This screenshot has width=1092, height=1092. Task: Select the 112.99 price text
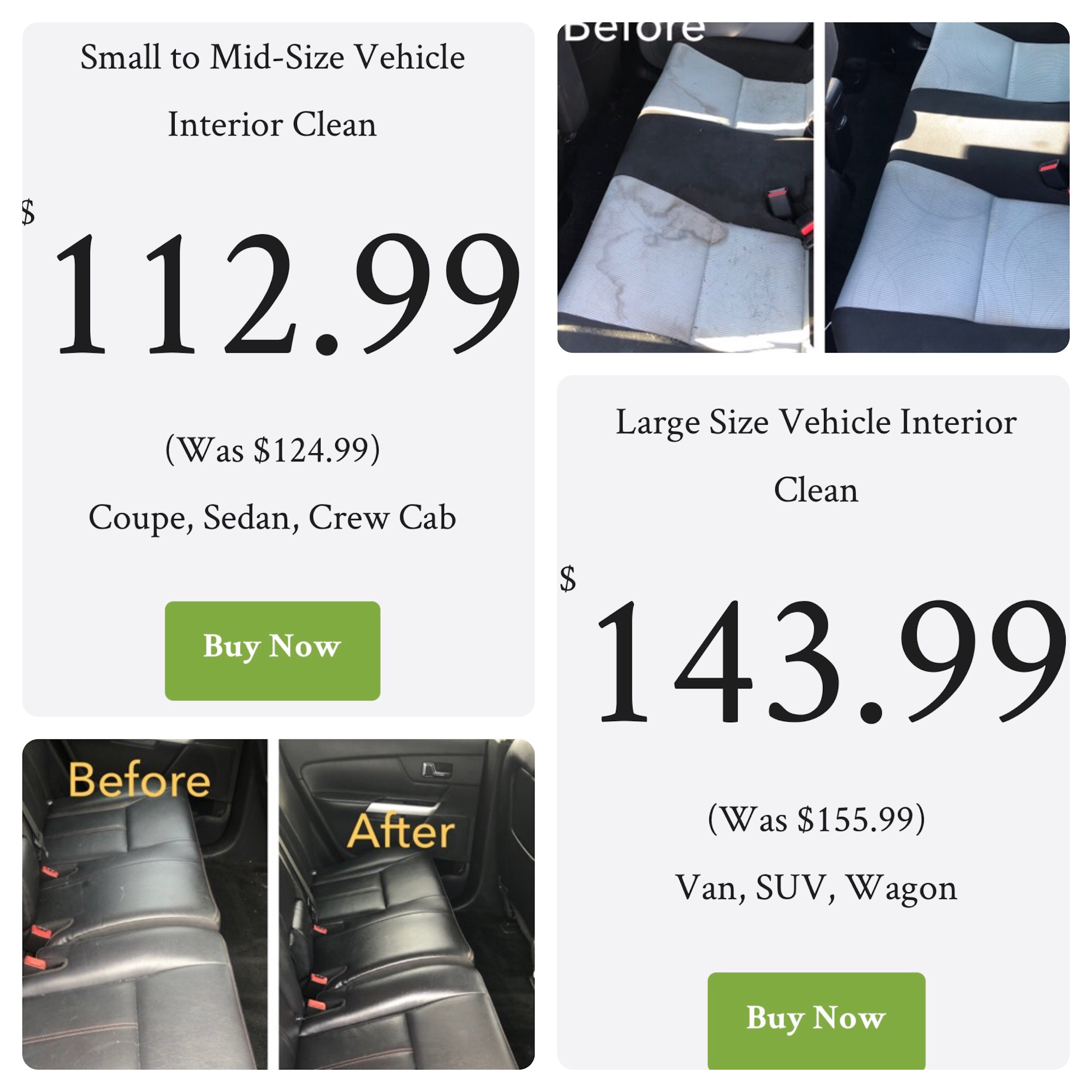288,293
